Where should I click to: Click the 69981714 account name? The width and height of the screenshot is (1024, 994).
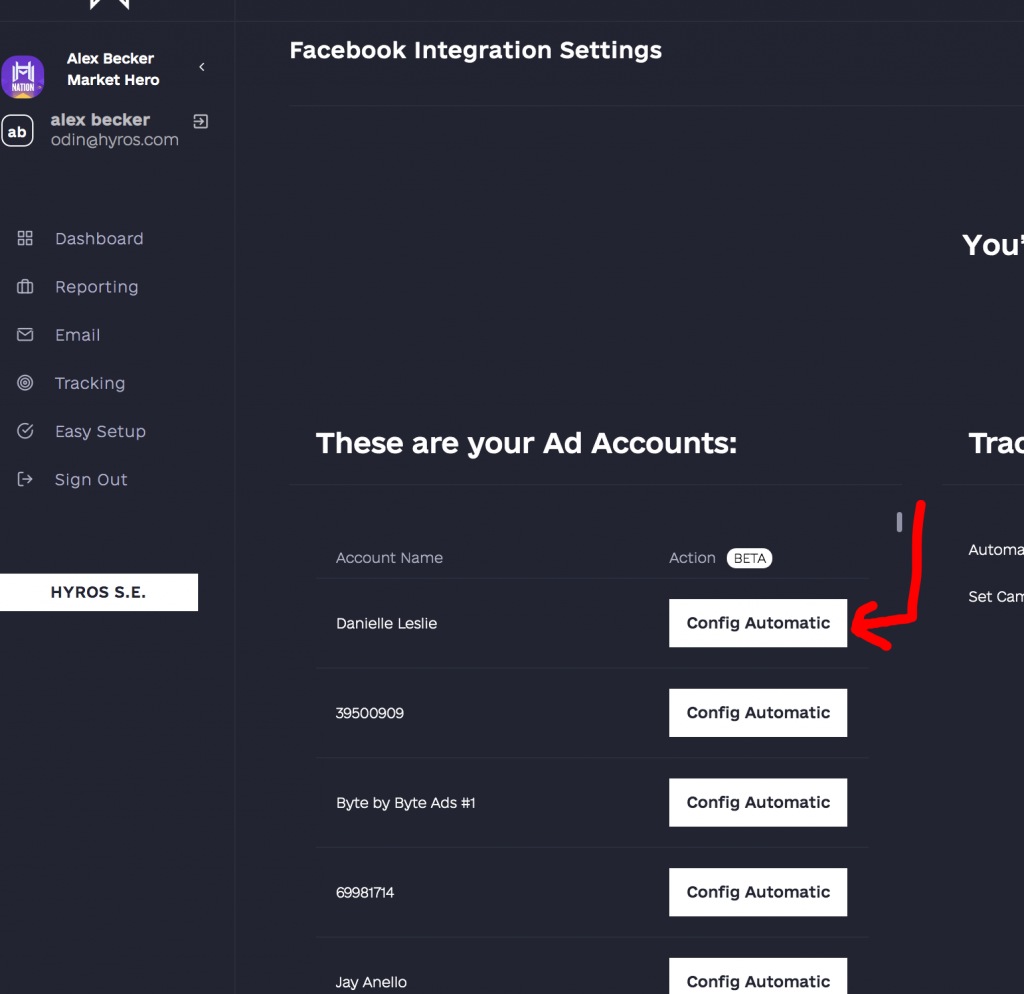[365, 893]
